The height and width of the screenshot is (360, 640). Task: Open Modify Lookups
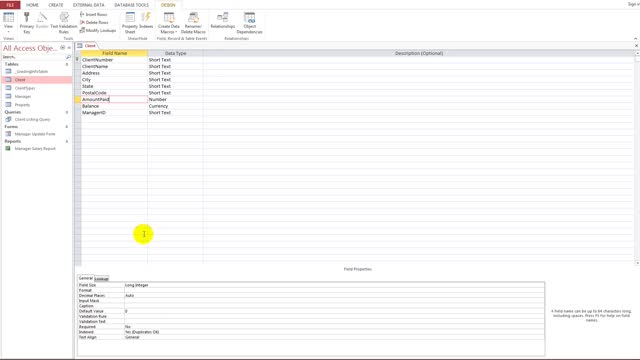pyautogui.click(x=98, y=30)
